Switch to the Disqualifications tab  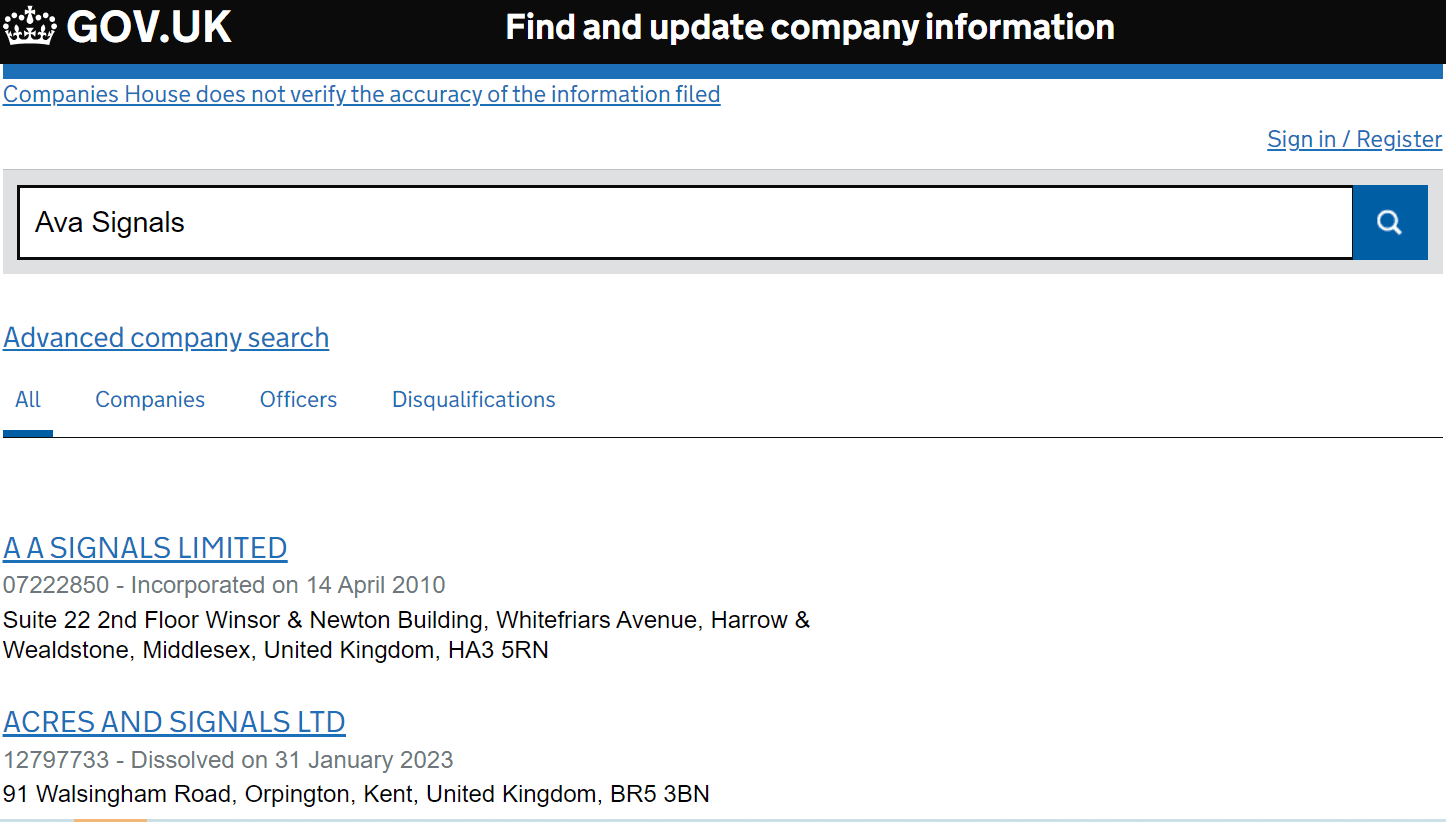point(474,400)
